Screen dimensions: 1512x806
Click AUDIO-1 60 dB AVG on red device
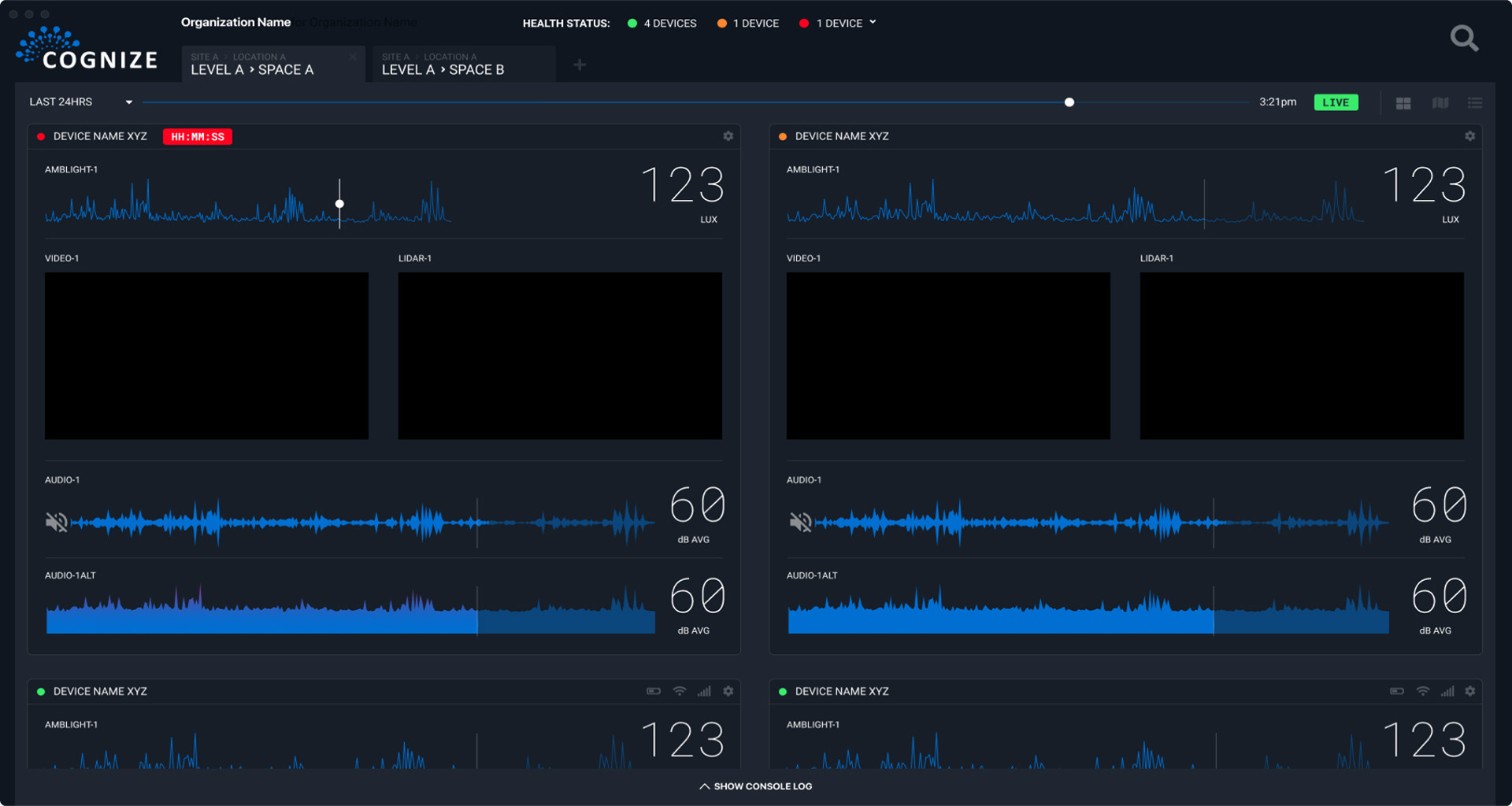[697, 515]
